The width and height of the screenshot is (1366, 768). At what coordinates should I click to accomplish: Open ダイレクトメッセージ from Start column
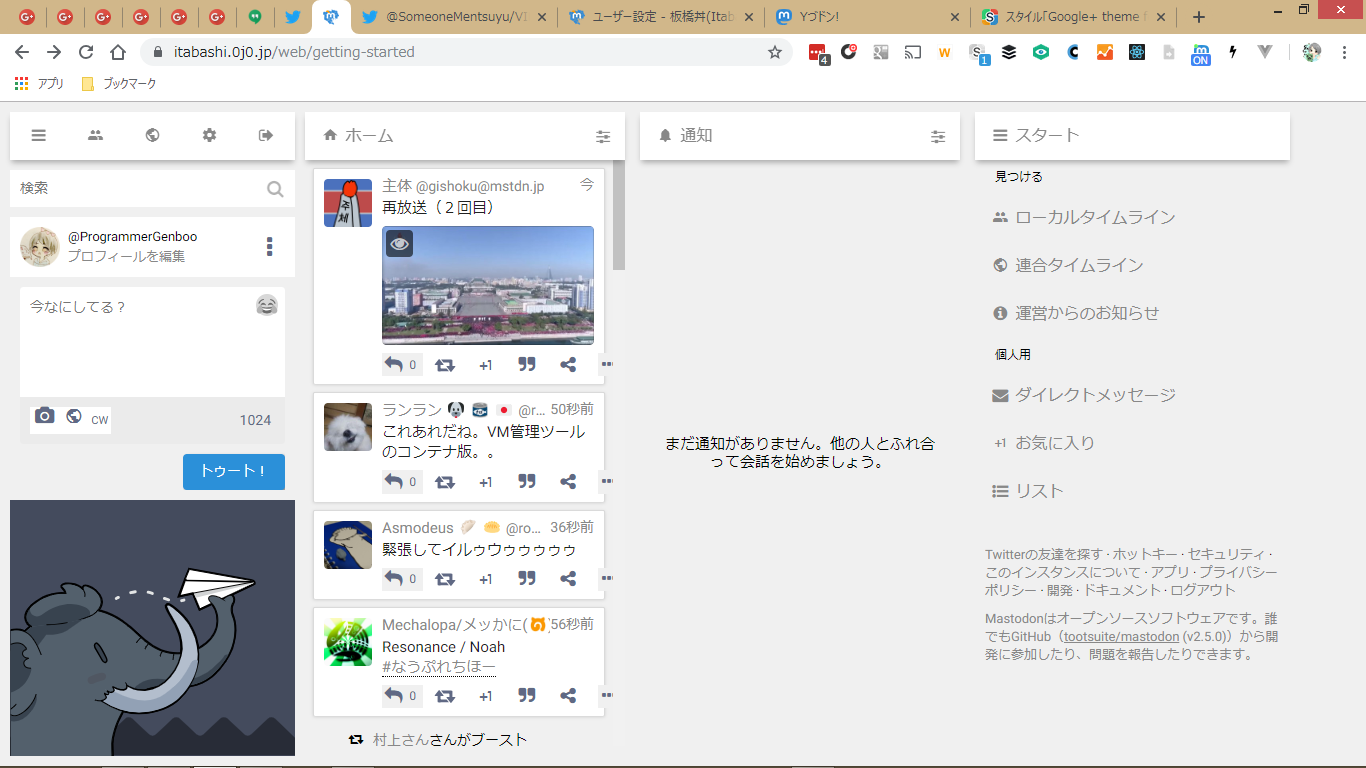(1094, 395)
